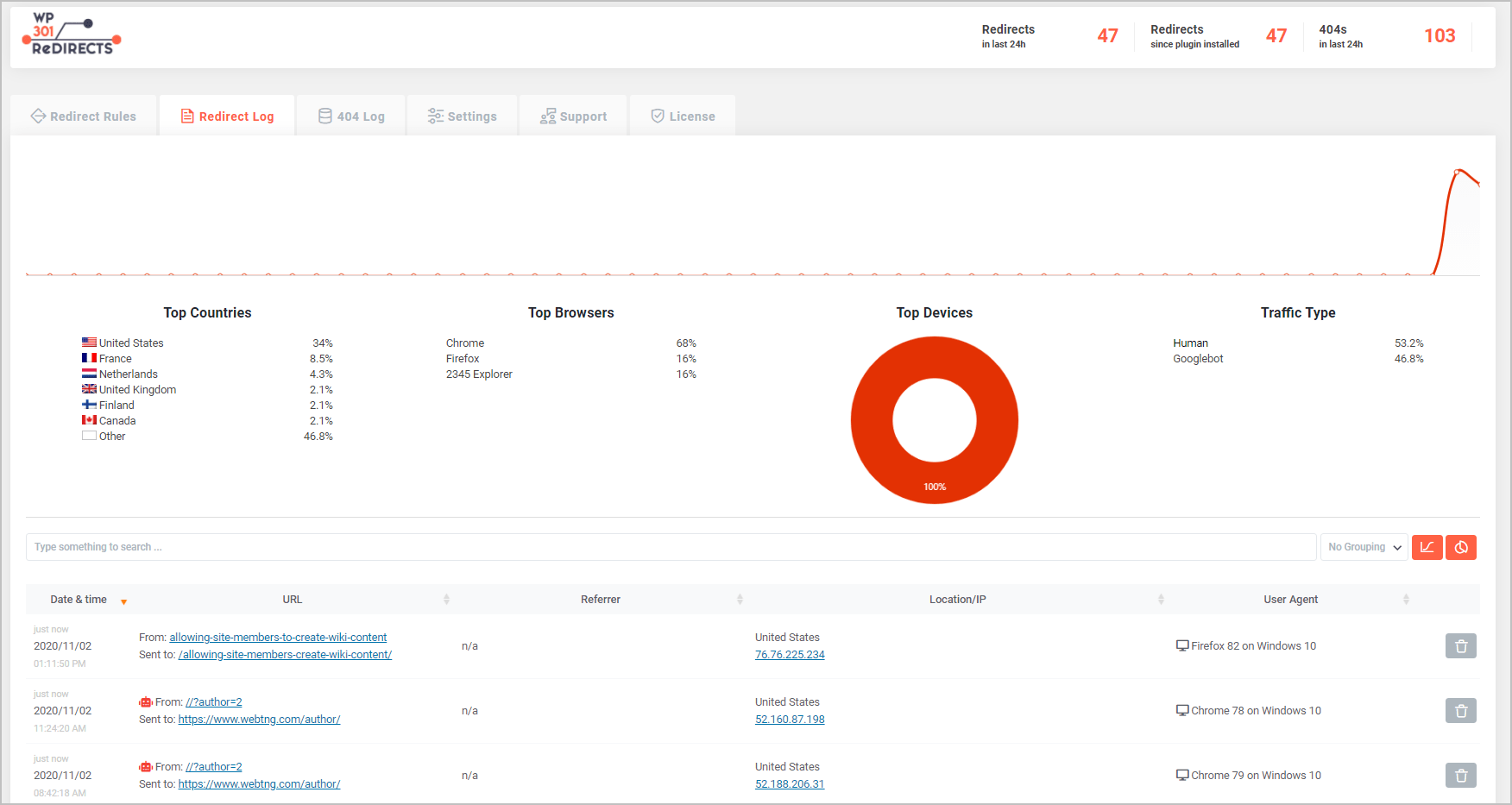This screenshot has height=805, width=1512.
Task: Open the 404 Log tab
Action: [350, 115]
